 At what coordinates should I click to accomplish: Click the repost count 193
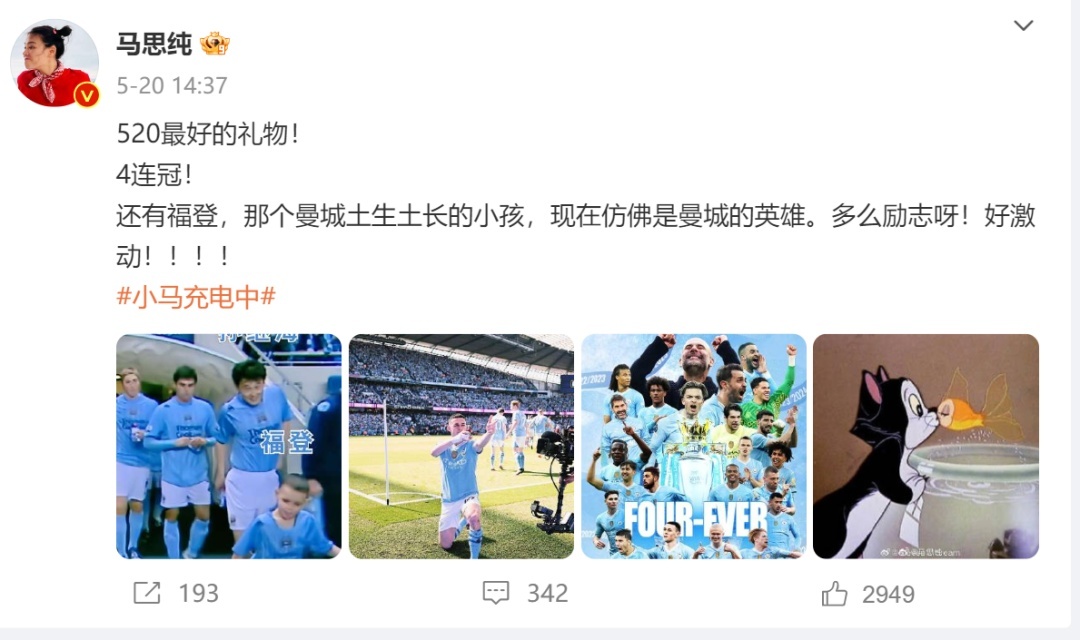point(198,593)
